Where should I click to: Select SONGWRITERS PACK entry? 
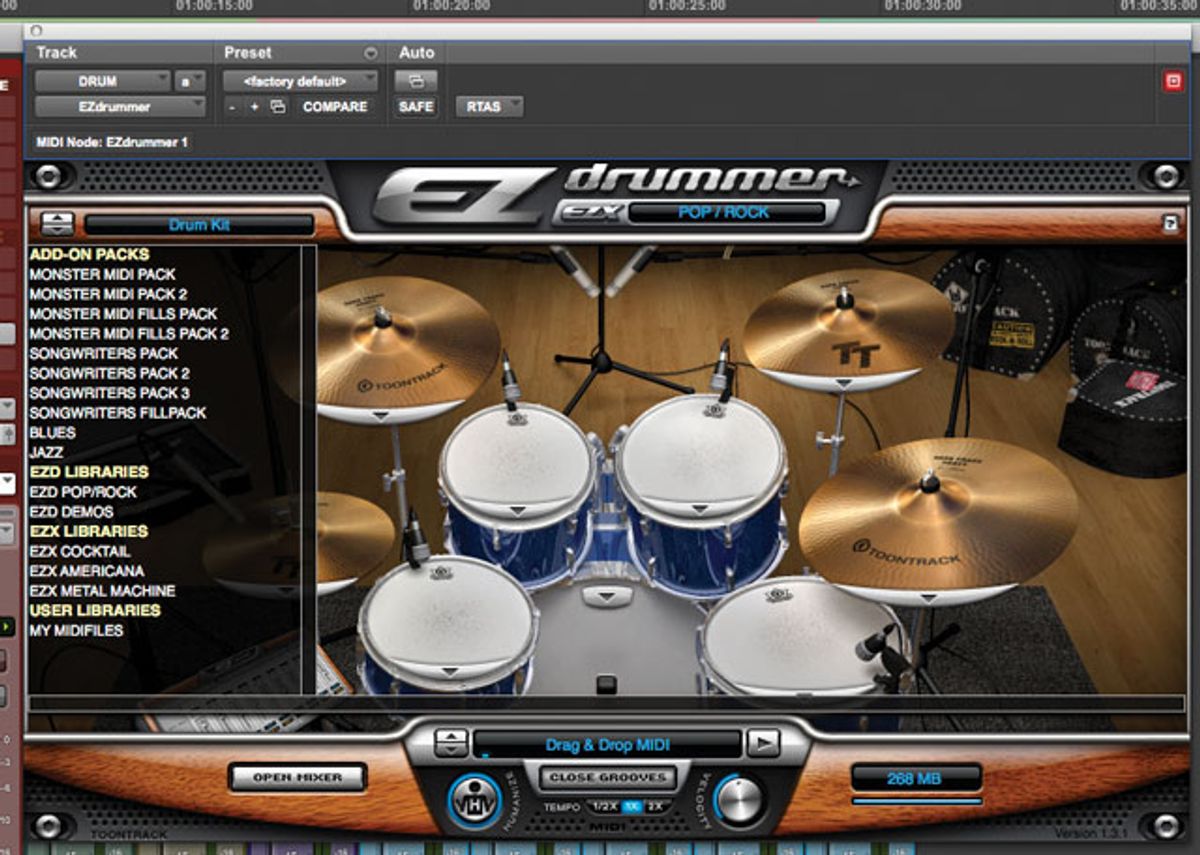click(103, 353)
